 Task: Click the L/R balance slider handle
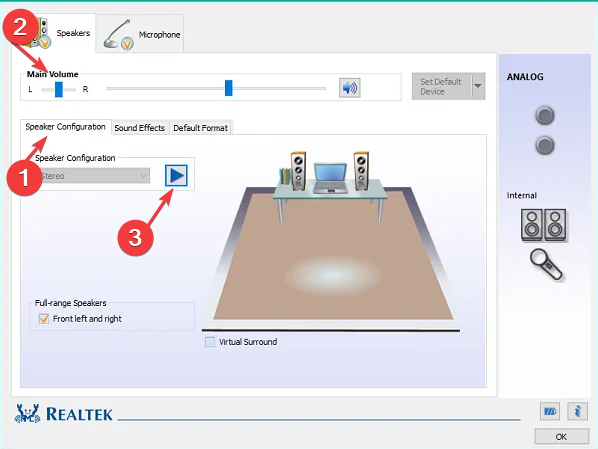pos(59,89)
